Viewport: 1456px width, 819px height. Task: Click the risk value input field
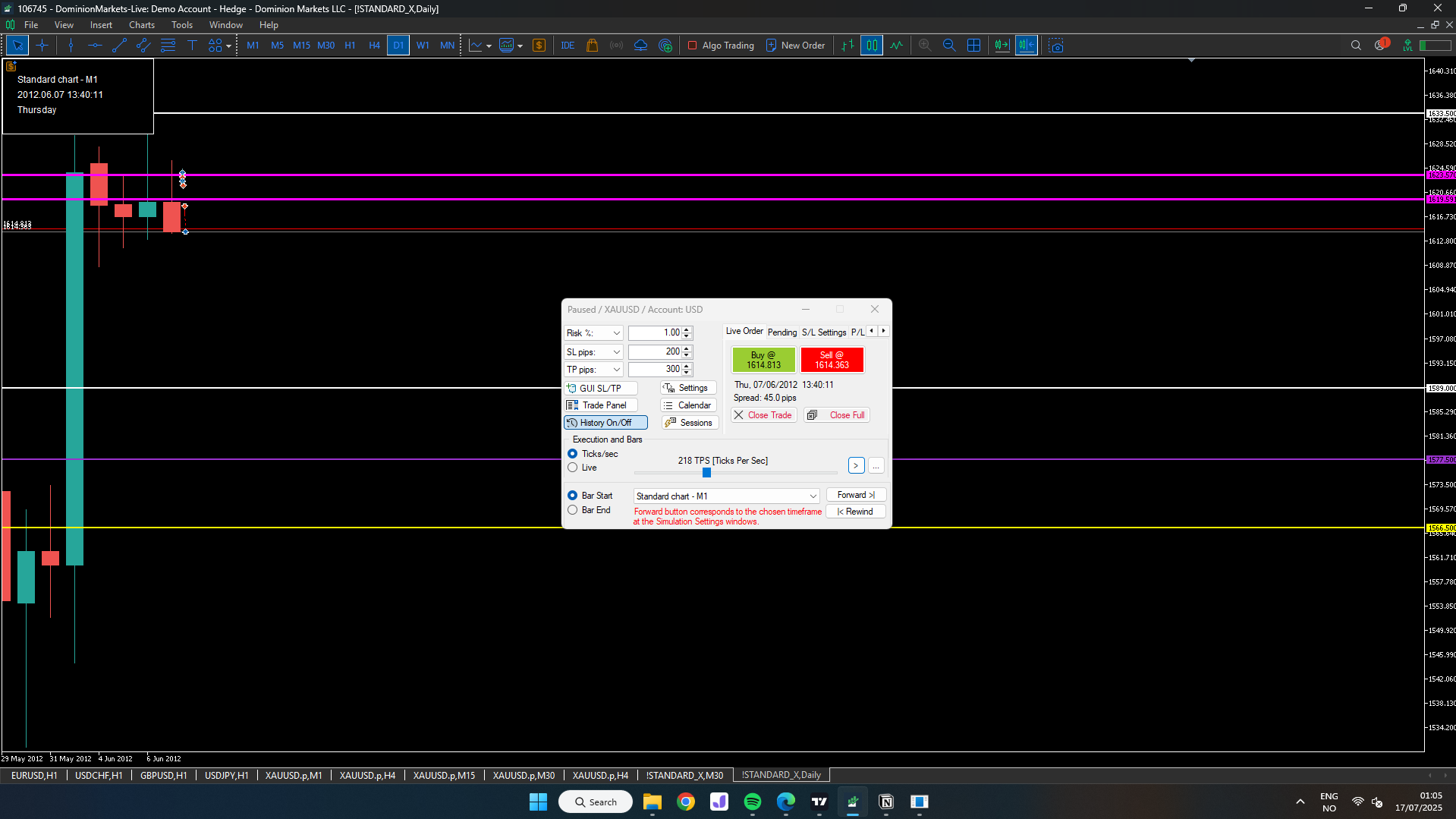[x=656, y=333]
